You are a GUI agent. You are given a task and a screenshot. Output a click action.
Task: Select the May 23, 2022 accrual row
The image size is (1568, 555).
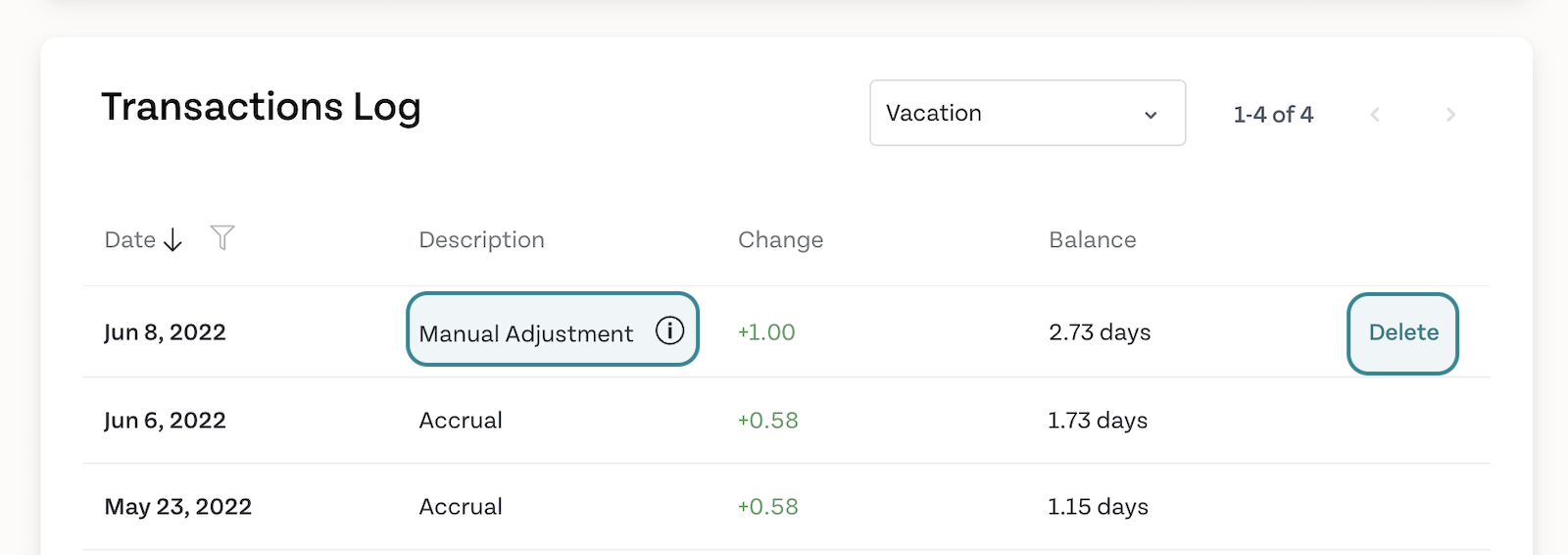[x=787, y=507]
